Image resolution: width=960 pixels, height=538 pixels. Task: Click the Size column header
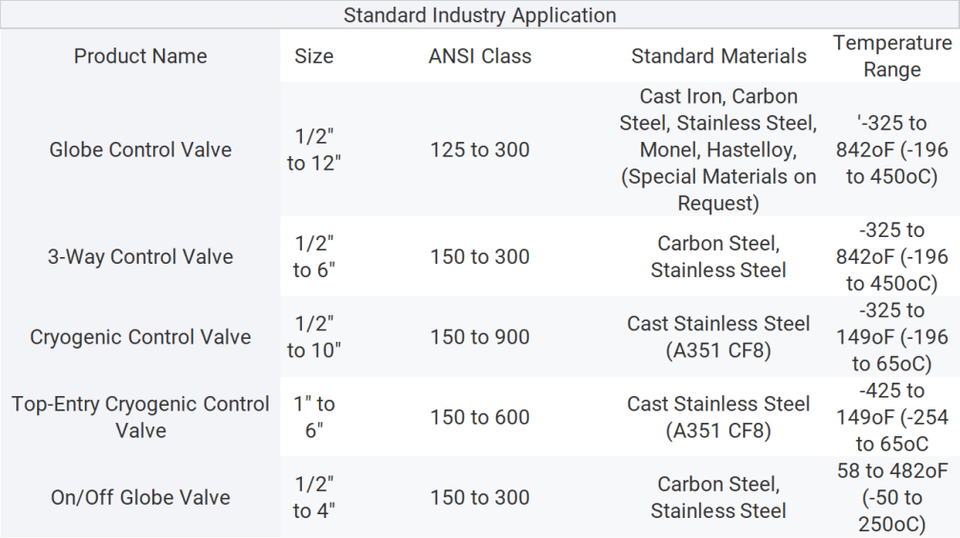coord(313,56)
